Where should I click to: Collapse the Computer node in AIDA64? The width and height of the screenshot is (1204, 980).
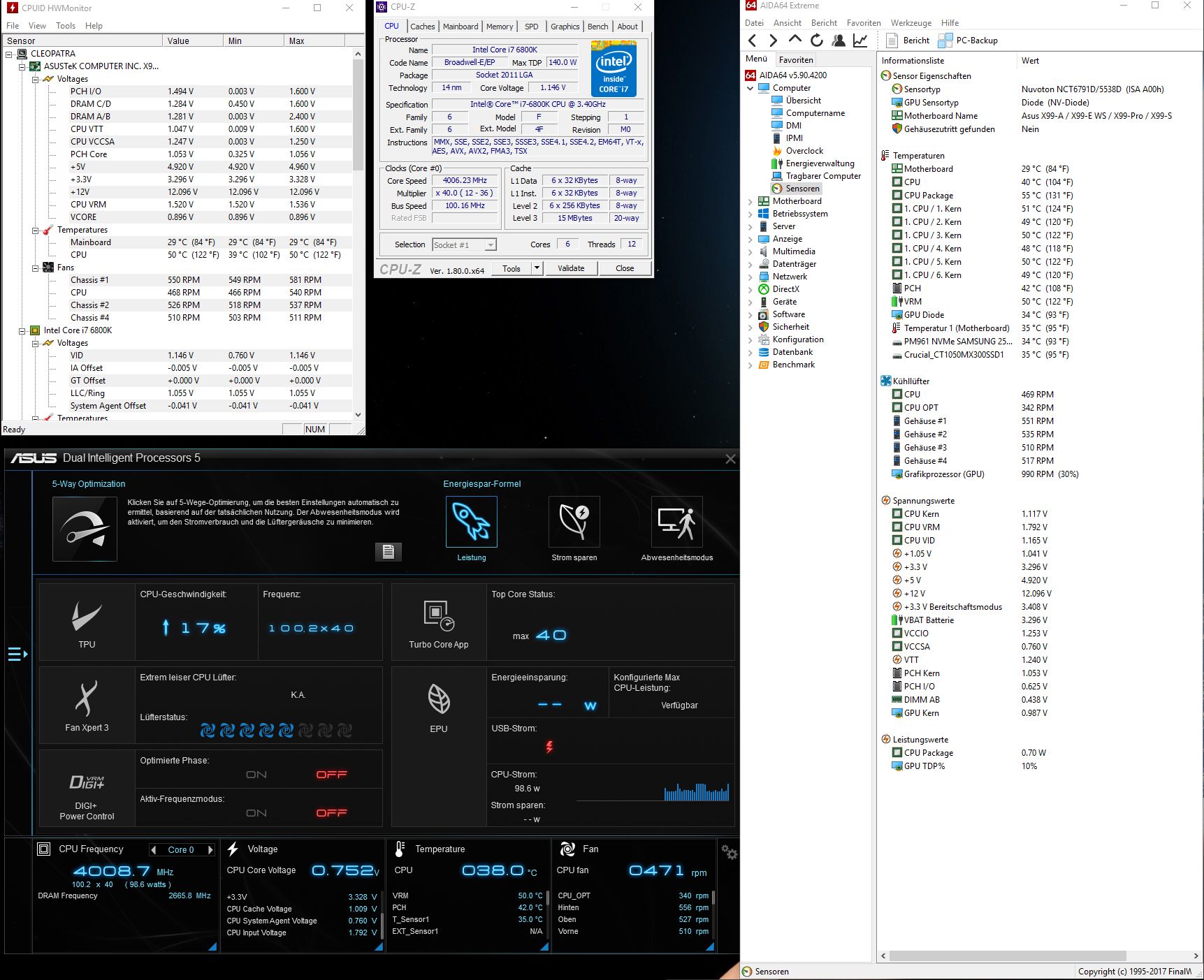tap(750, 88)
